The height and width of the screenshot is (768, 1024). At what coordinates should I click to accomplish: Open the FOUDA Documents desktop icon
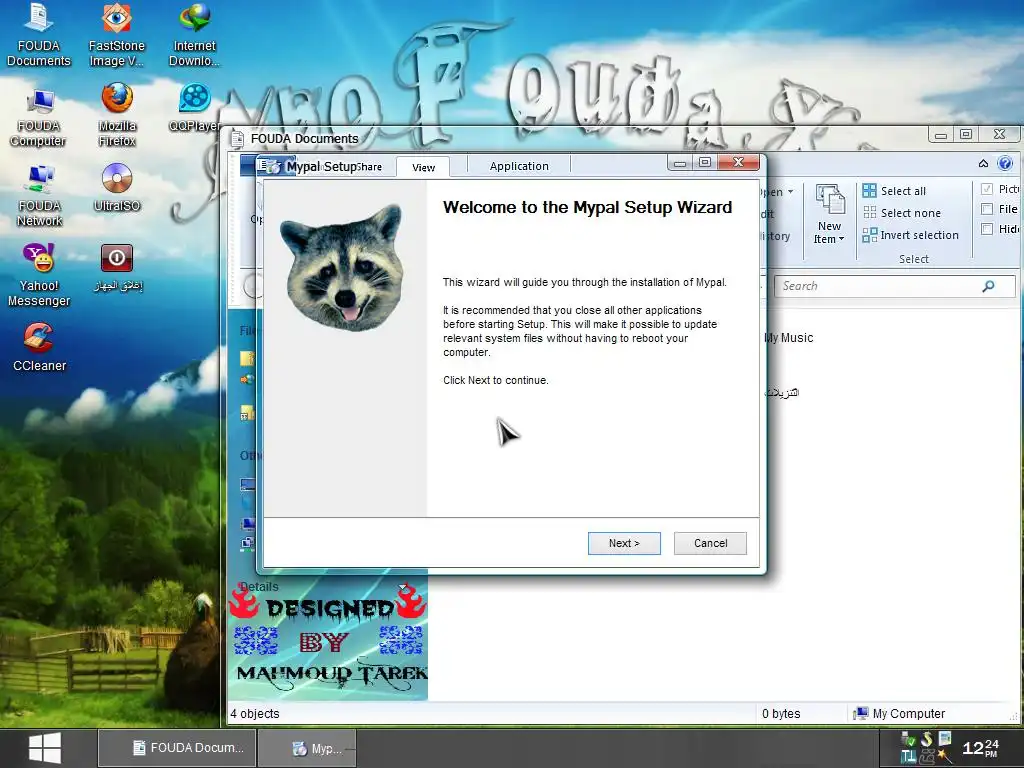[x=39, y=35]
